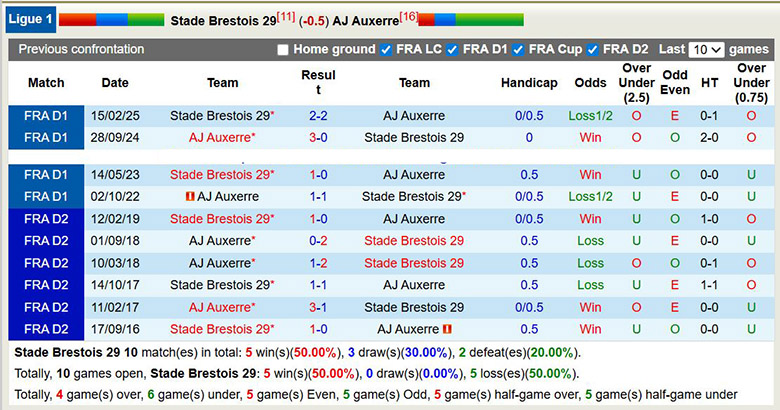Image resolution: width=780 pixels, height=410 pixels.
Task: Enable the Home ground checkbox
Action: pos(283,50)
